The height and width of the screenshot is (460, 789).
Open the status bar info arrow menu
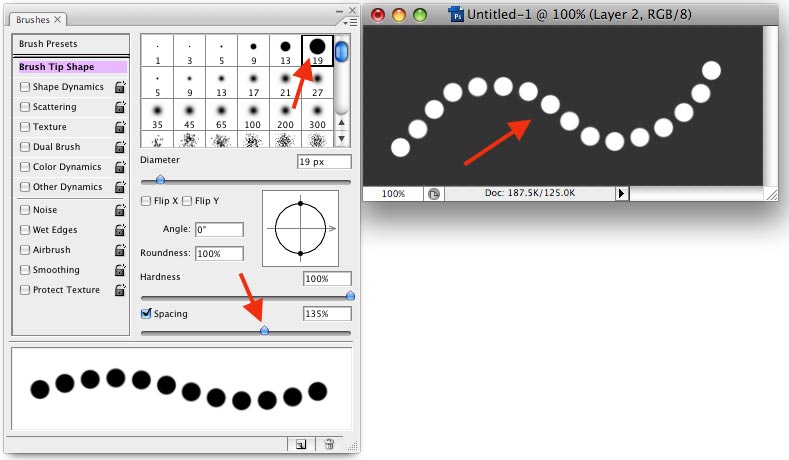click(621, 193)
